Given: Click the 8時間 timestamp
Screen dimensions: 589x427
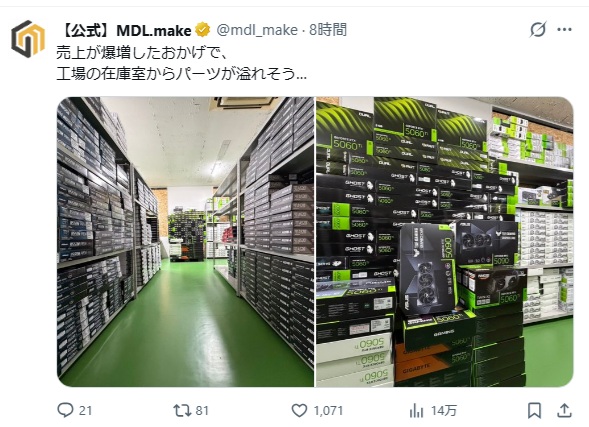Looking at the screenshot, I should [328, 30].
